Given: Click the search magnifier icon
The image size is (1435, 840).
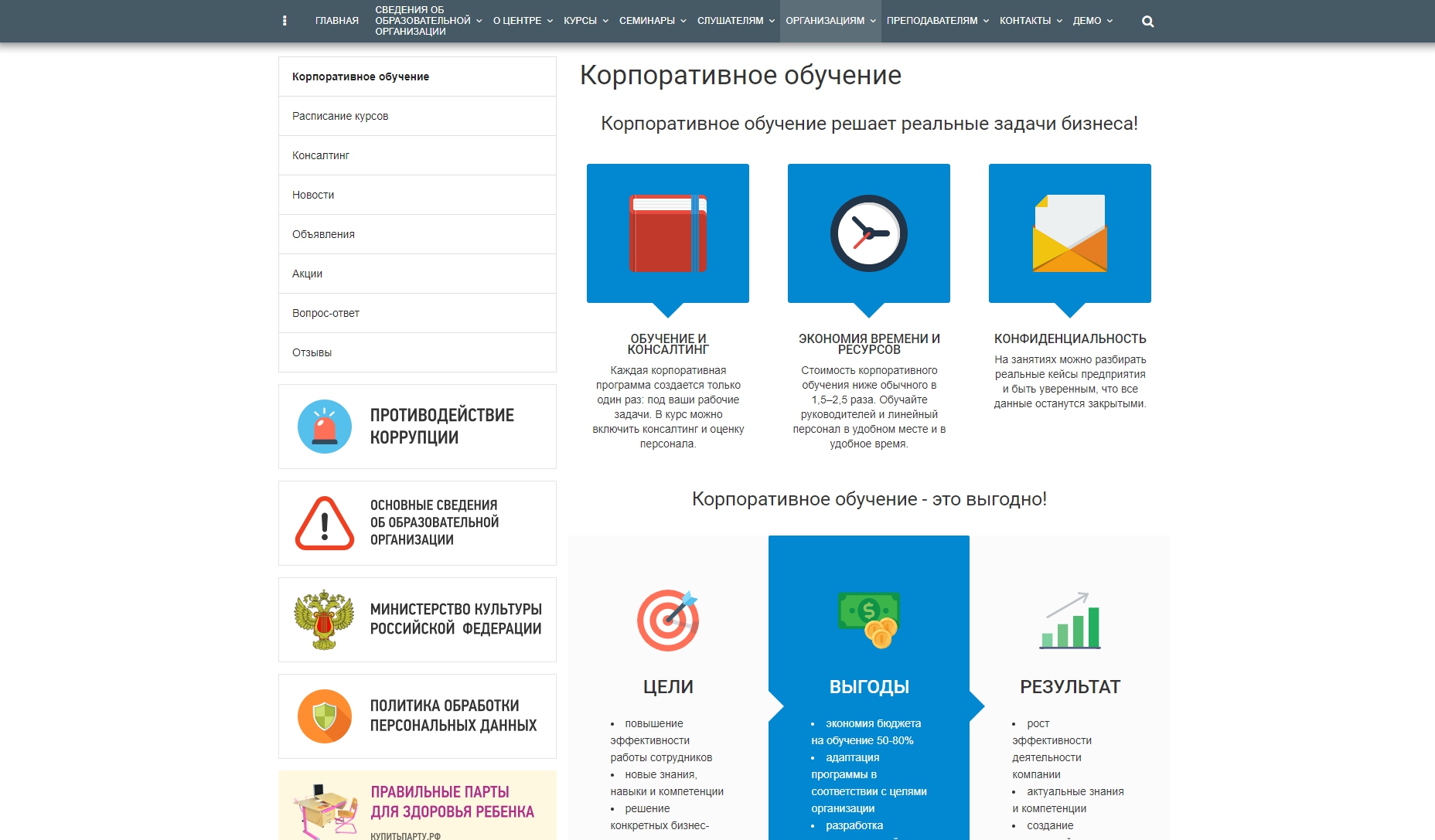Looking at the screenshot, I should tap(1147, 22).
